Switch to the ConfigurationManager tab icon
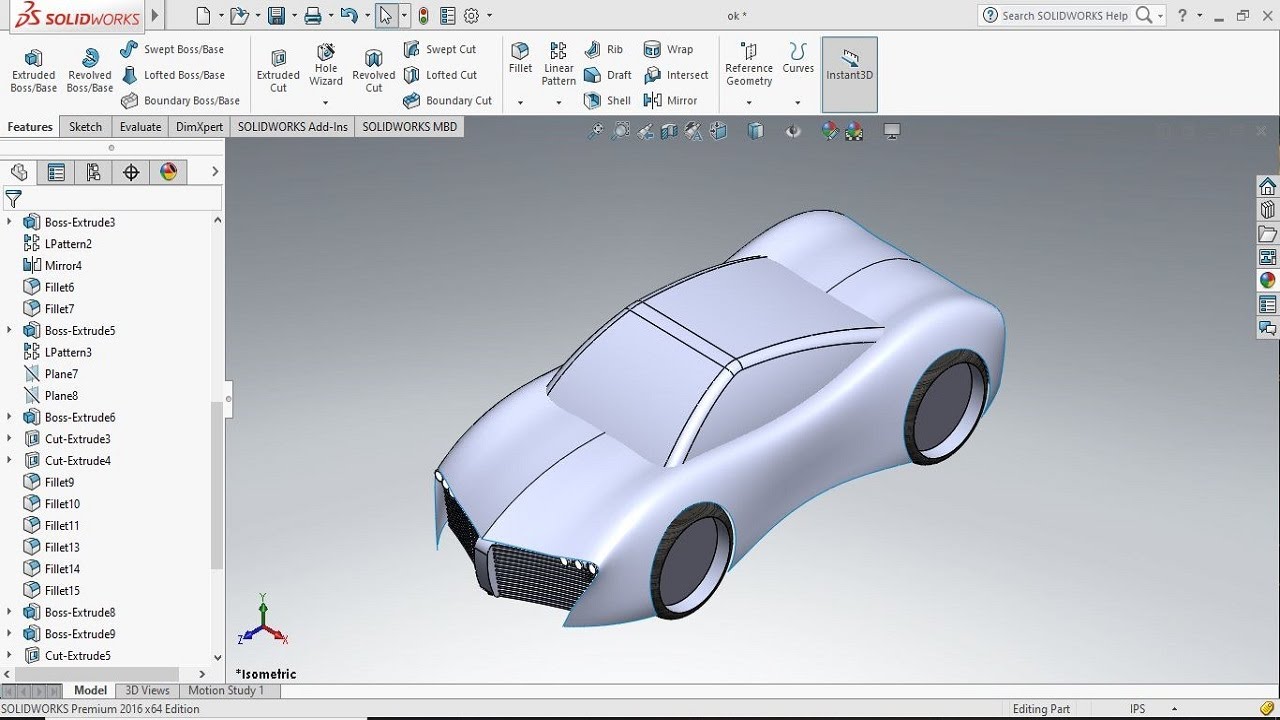 click(93, 172)
